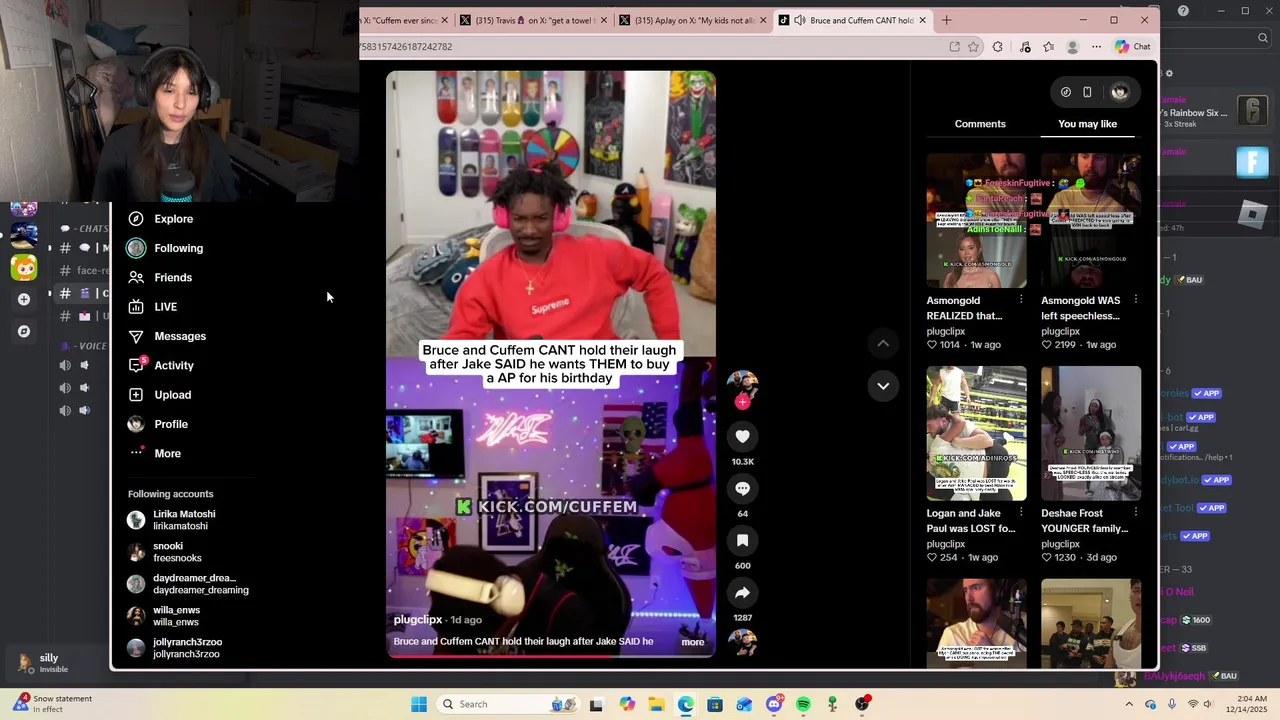1280x720 pixels.
Task: Like the video with the heart icon
Action: coord(742,436)
